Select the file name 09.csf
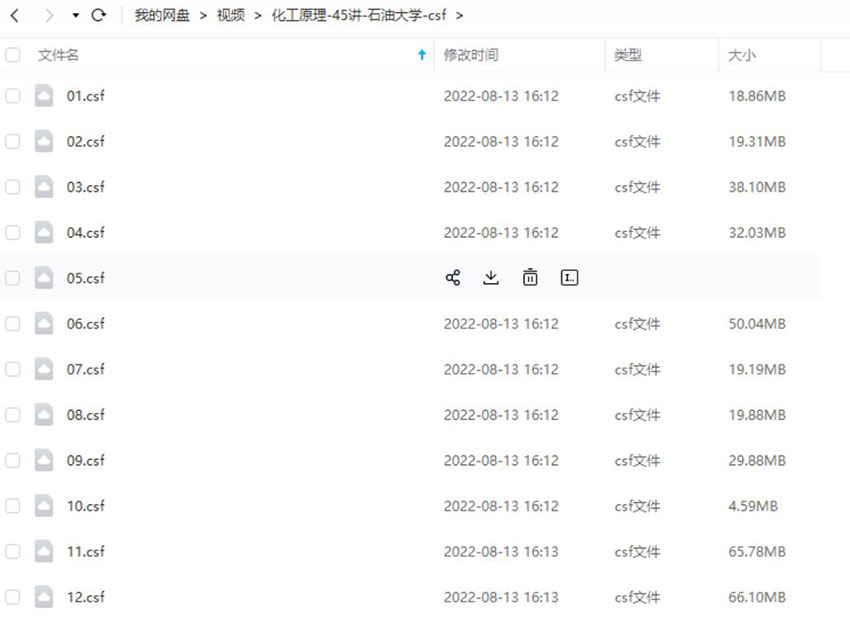The image size is (850, 618). click(86, 460)
